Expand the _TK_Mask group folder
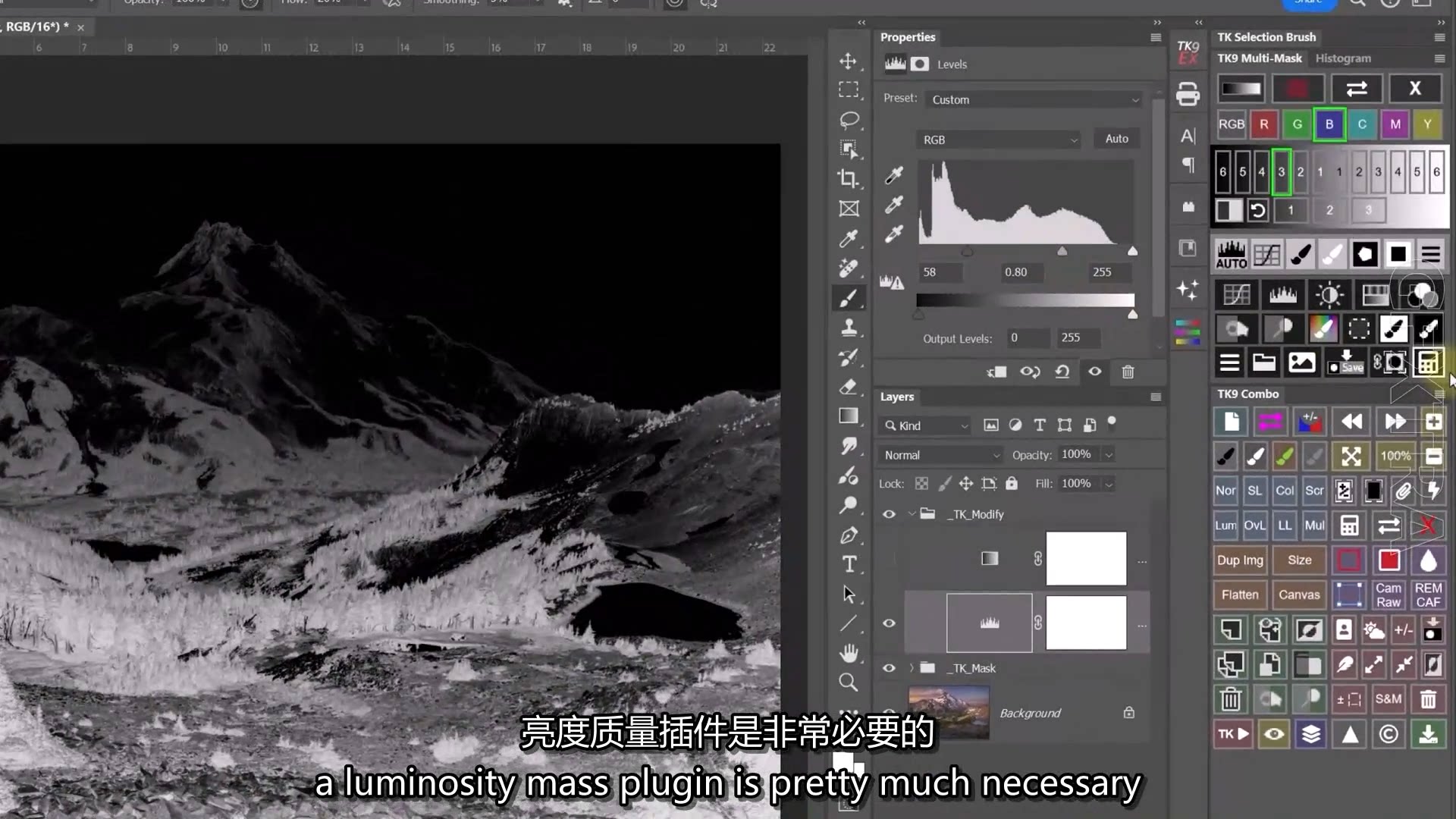The image size is (1456, 819). (912, 668)
